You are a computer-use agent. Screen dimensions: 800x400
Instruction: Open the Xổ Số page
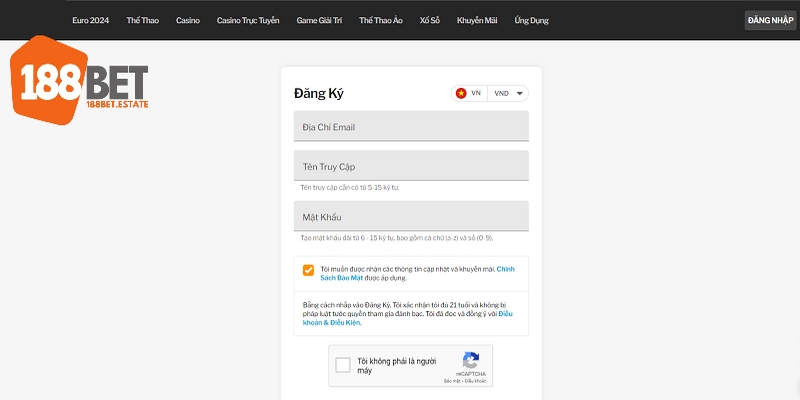[430, 20]
